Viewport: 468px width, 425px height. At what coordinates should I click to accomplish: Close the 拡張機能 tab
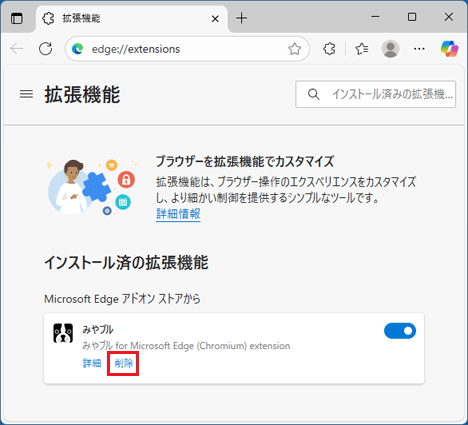coord(215,19)
